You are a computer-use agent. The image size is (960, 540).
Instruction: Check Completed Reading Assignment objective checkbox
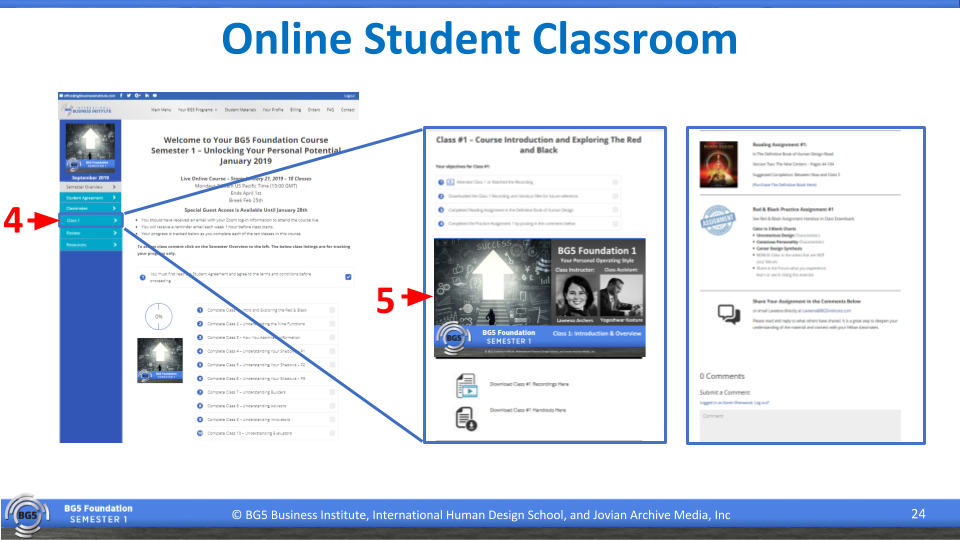click(x=615, y=210)
